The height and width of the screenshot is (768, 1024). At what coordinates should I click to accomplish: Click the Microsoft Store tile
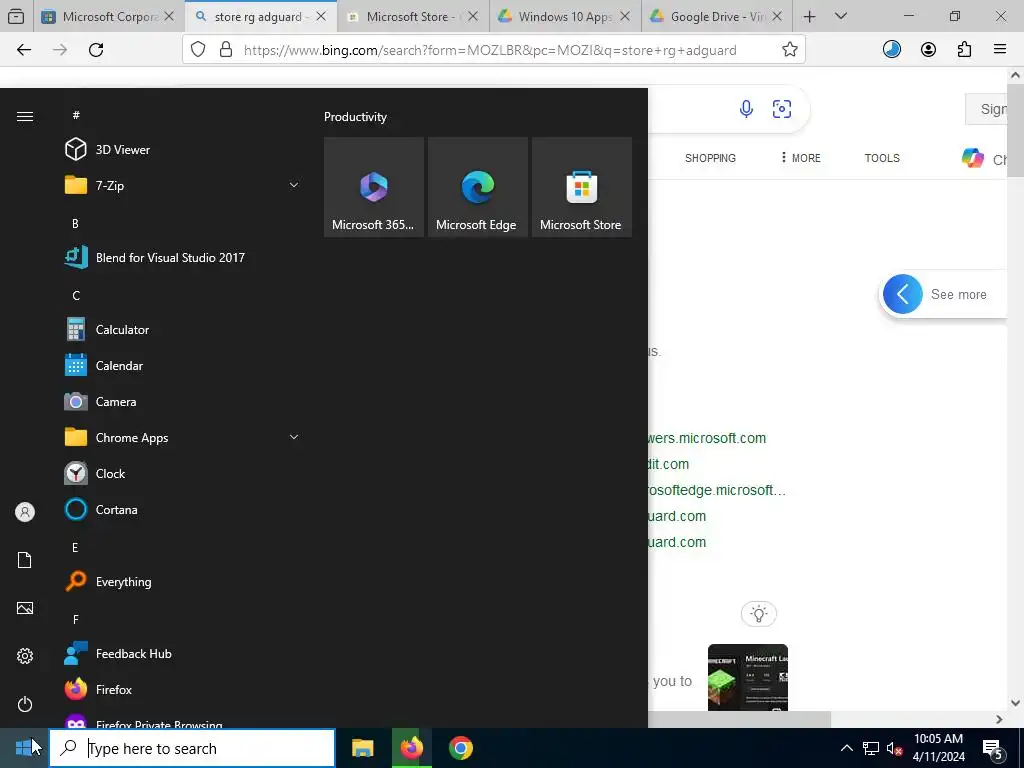point(582,187)
